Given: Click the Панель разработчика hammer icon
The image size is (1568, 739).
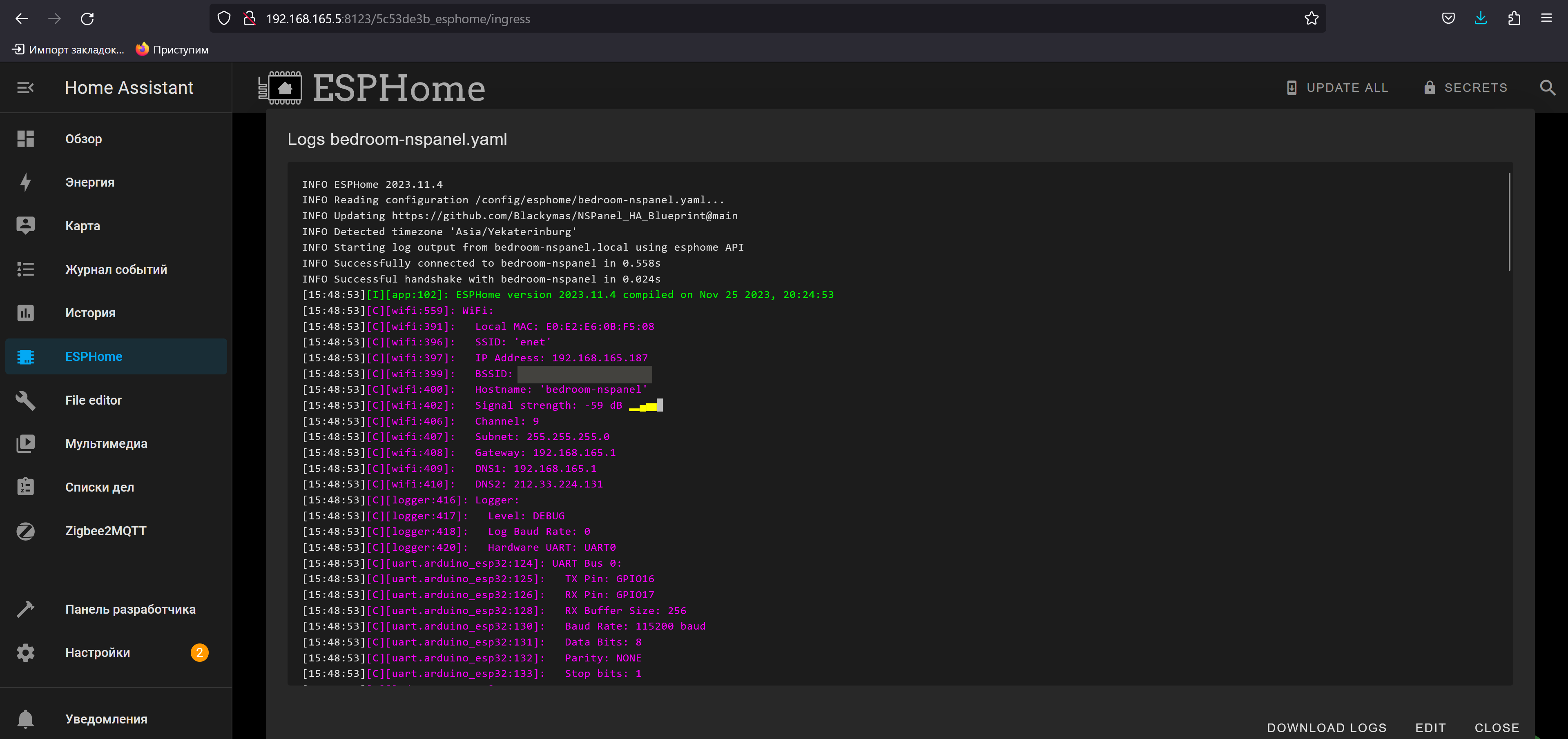Looking at the screenshot, I should click(x=26, y=609).
